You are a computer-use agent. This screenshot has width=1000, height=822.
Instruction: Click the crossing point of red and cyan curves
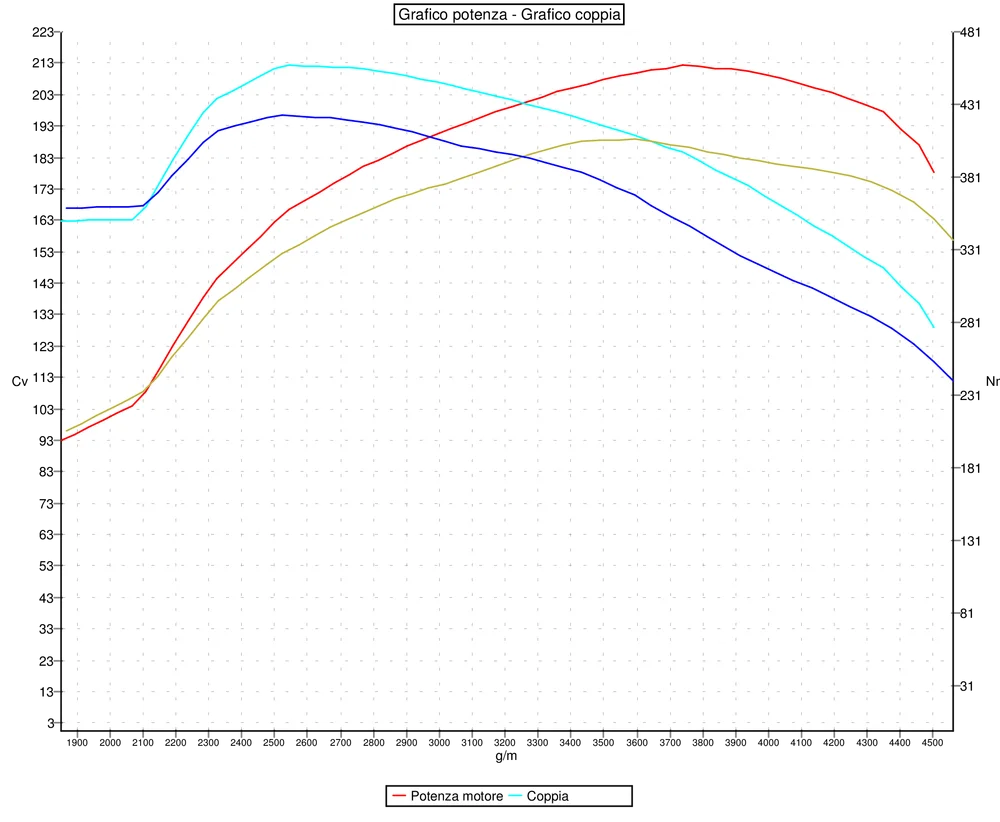(524, 102)
